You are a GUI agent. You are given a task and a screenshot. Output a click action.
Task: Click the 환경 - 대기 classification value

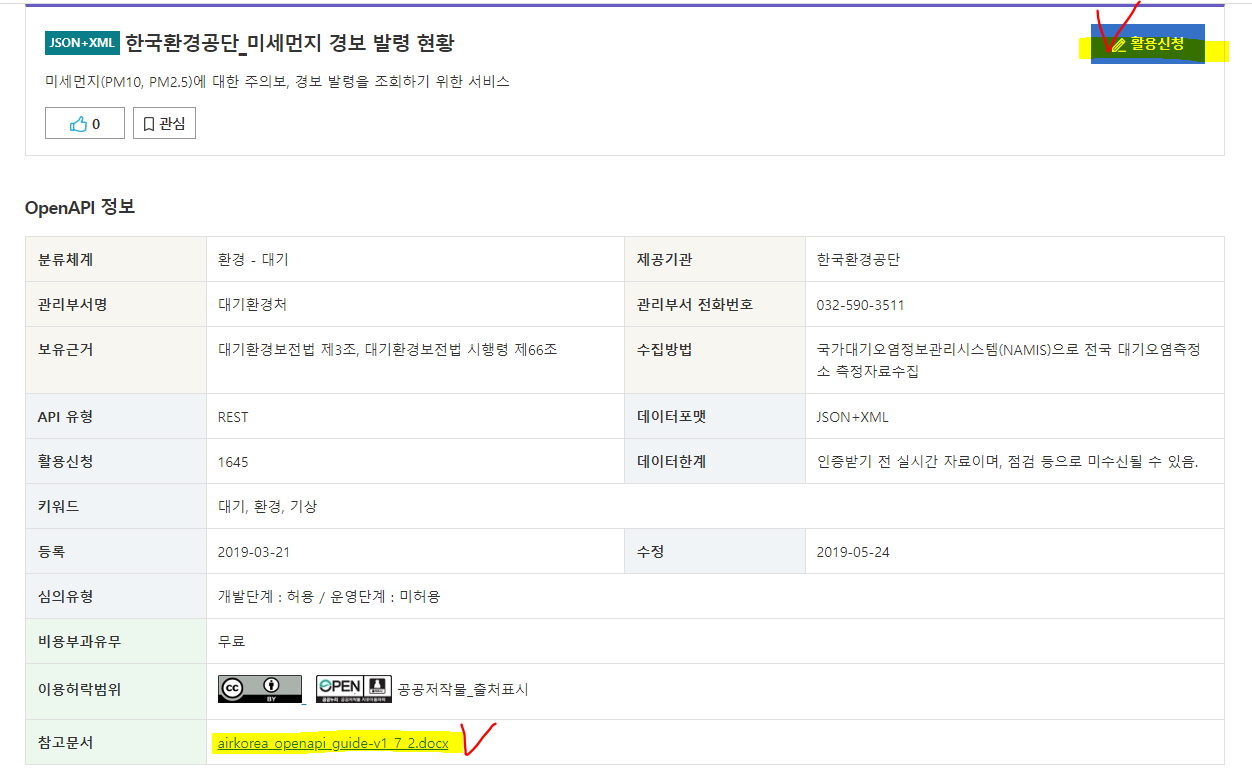tap(253, 259)
